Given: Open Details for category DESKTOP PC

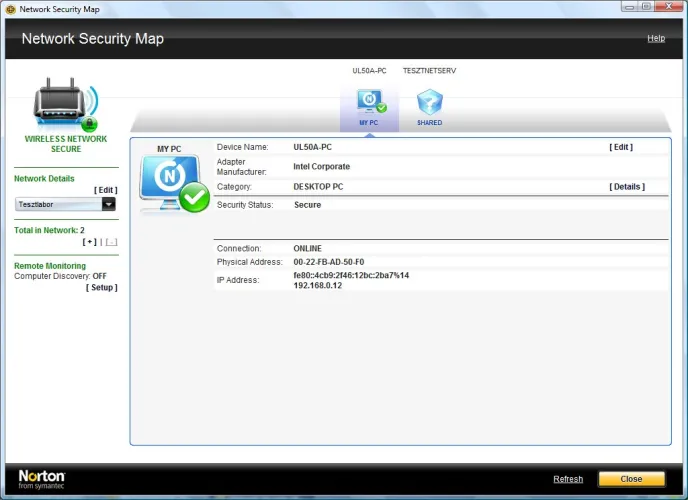Looking at the screenshot, I should point(627,186).
